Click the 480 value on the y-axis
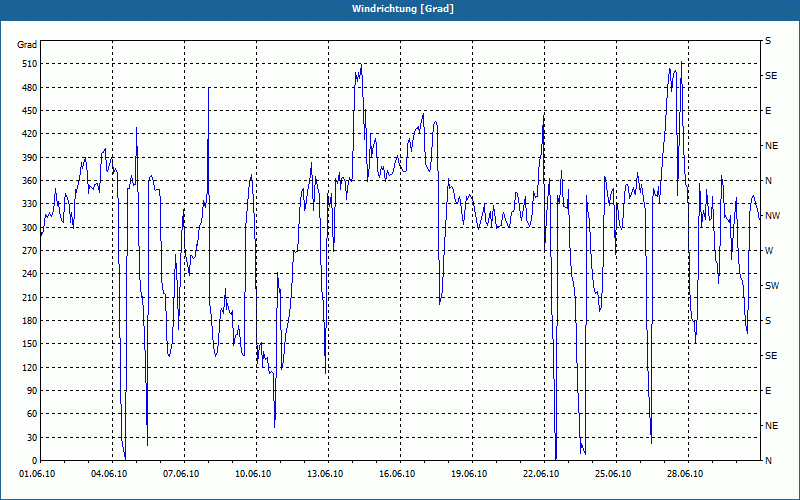The image size is (800, 500). point(30,88)
